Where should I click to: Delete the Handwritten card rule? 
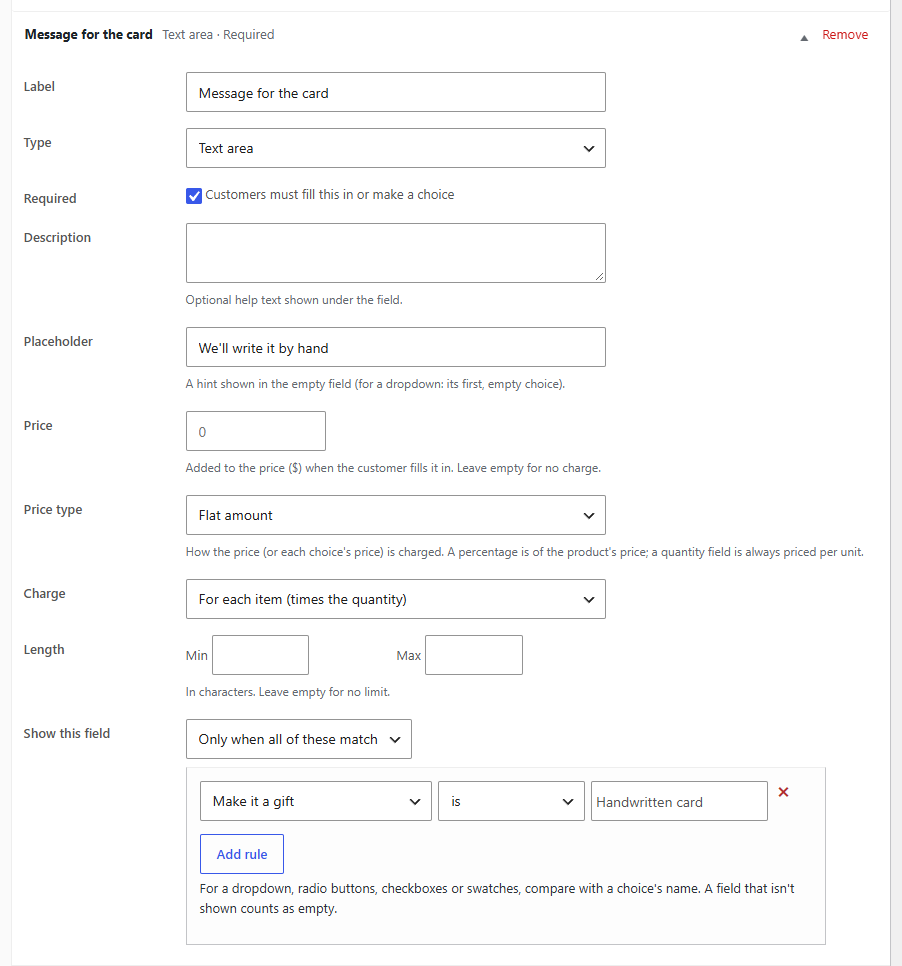(x=783, y=792)
